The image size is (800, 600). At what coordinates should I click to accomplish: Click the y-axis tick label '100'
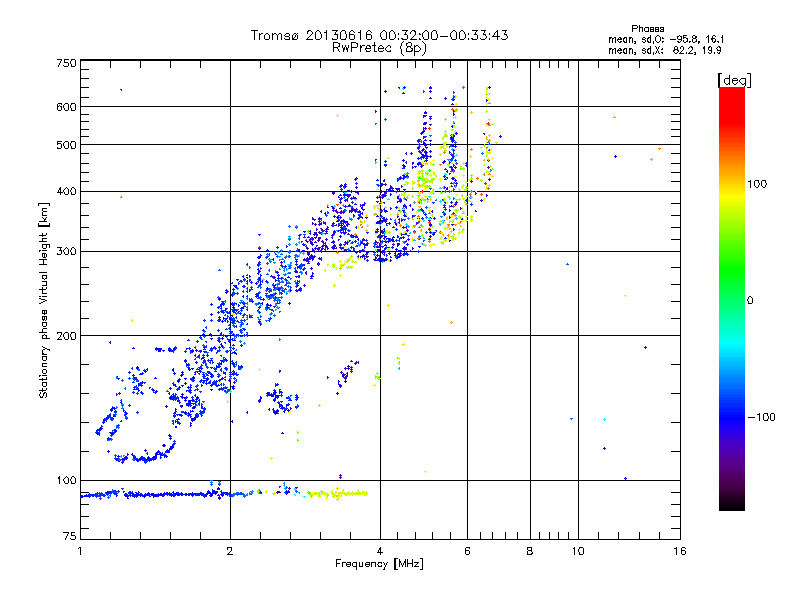66,481
